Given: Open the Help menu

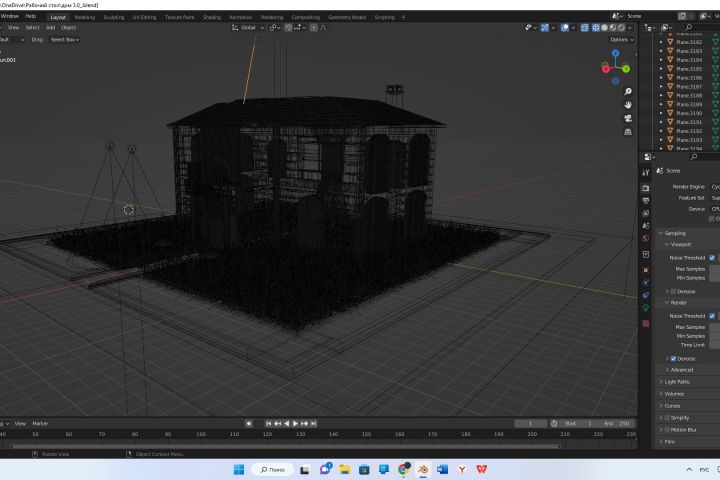Looking at the screenshot, I should pyautogui.click(x=30, y=16).
